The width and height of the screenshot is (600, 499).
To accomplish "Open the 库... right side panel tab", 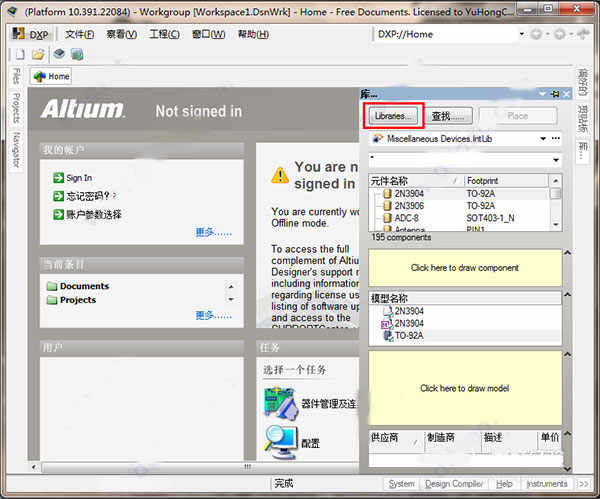I will pos(582,150).
